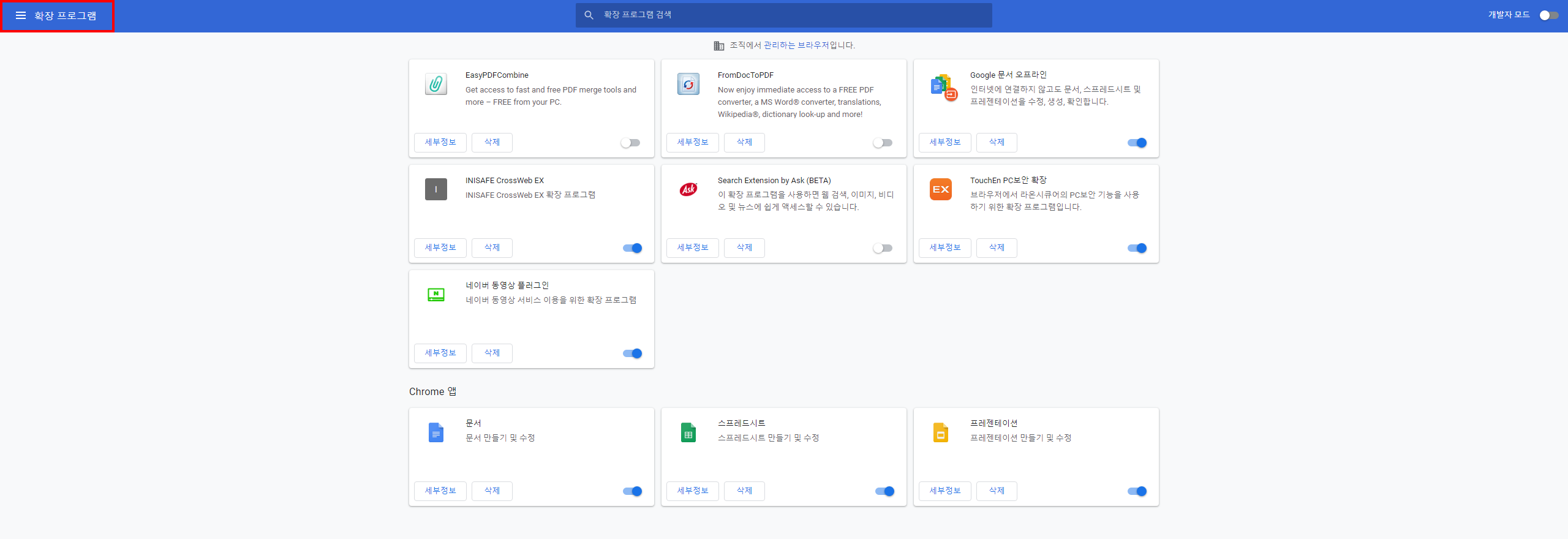
Task: Delete the 프레젠테이션 app
Action: pos(997,491)
